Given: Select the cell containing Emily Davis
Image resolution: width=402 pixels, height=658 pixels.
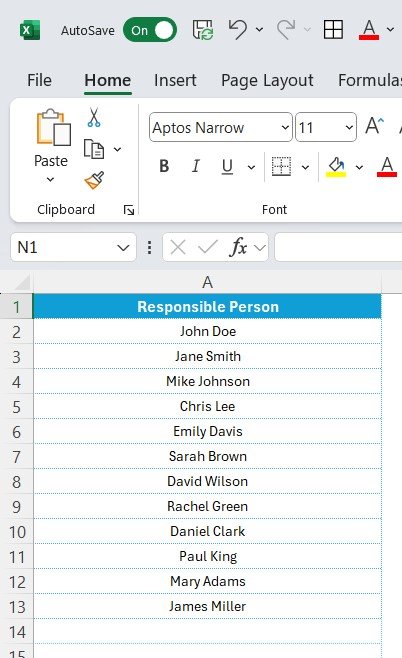Looking at the screenshot, I should pos(207,431).
